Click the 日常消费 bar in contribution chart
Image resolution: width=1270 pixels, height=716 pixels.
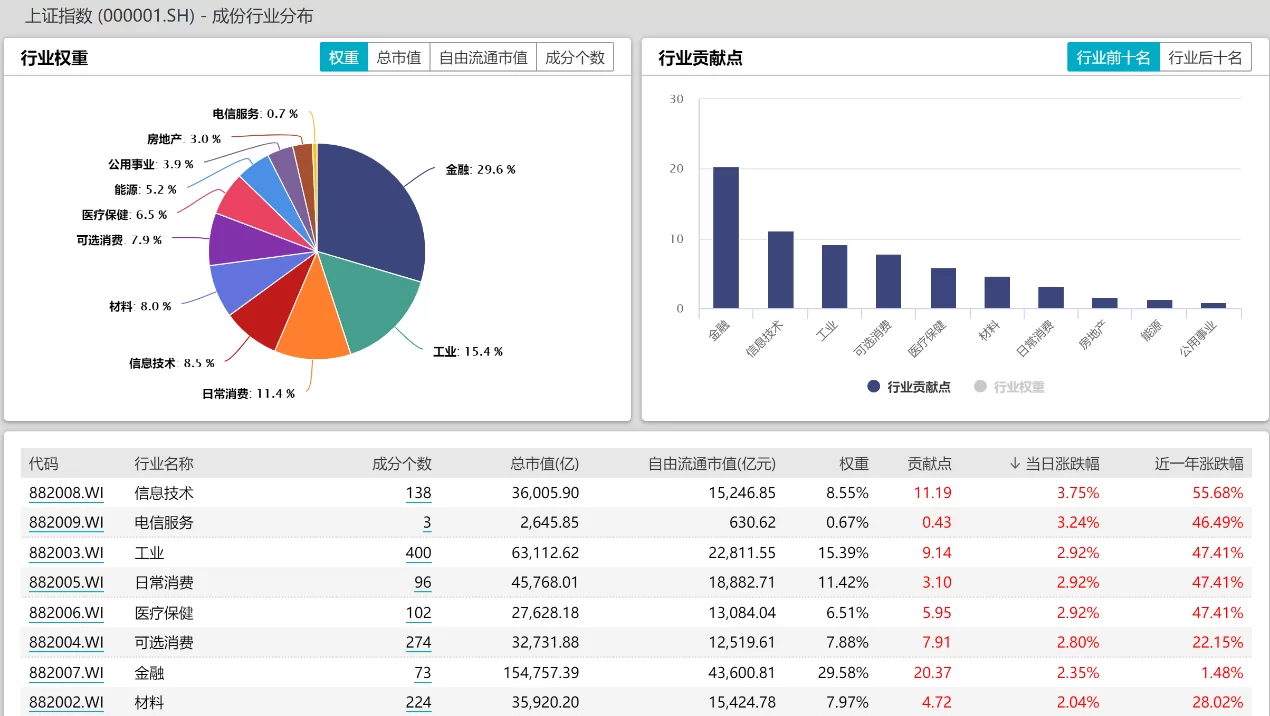(x=1051, y=297)
